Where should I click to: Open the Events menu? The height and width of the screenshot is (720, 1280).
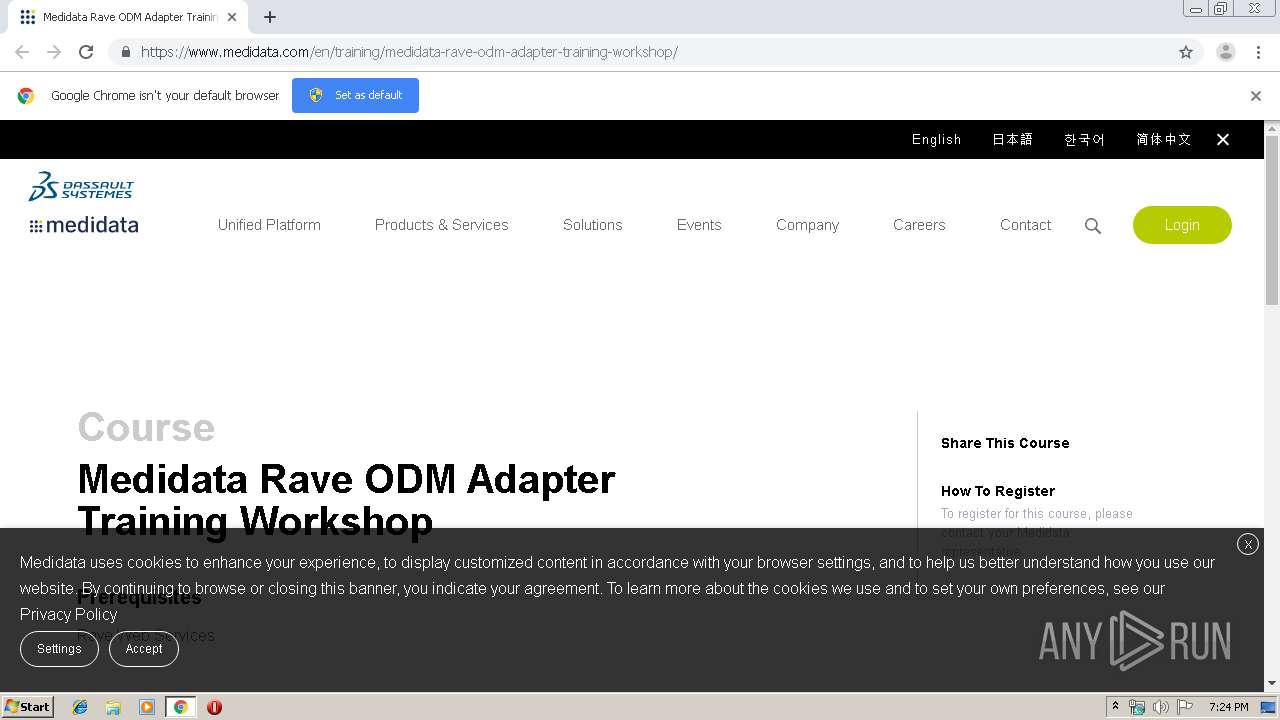pos(699,225)
